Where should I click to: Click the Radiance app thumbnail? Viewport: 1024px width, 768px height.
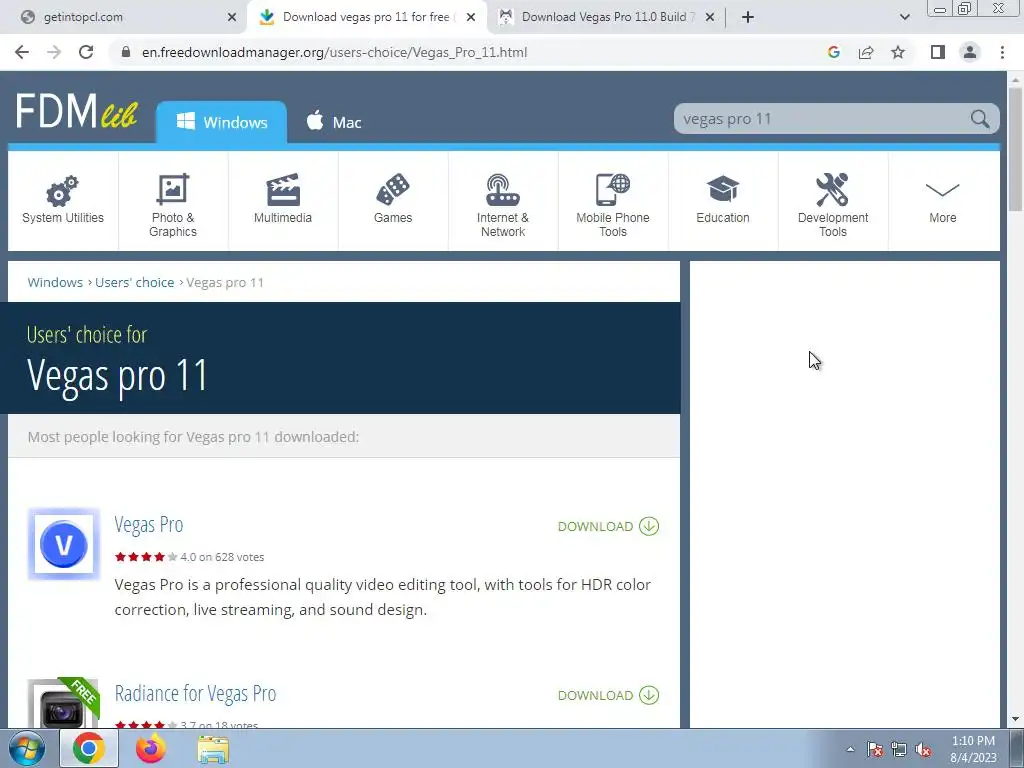point(63,703)
